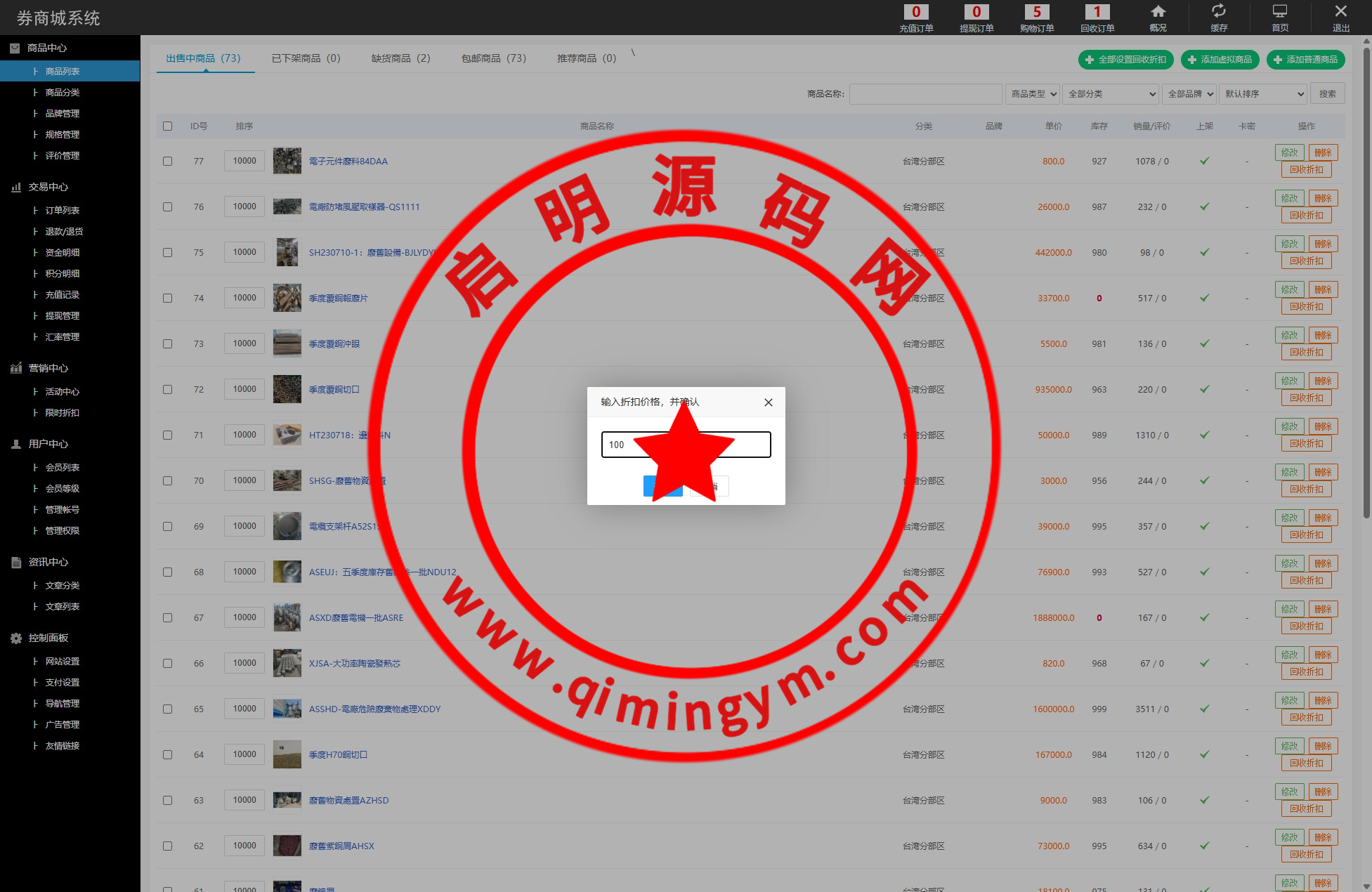
Task: Click the vertical page scrollbar thumb
Action: point(1366,281)
